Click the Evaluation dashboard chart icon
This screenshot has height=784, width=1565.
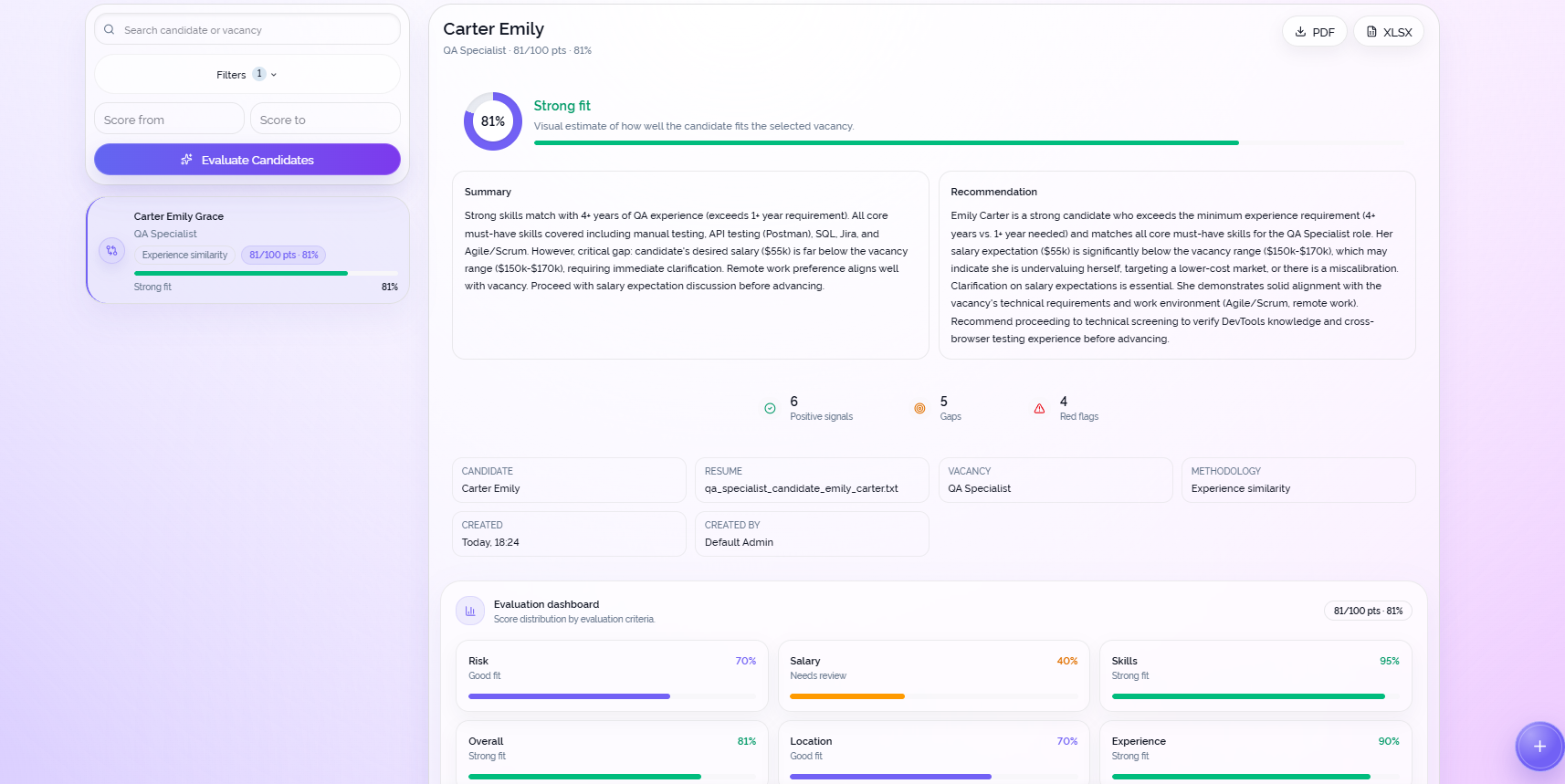pos(470,612)
